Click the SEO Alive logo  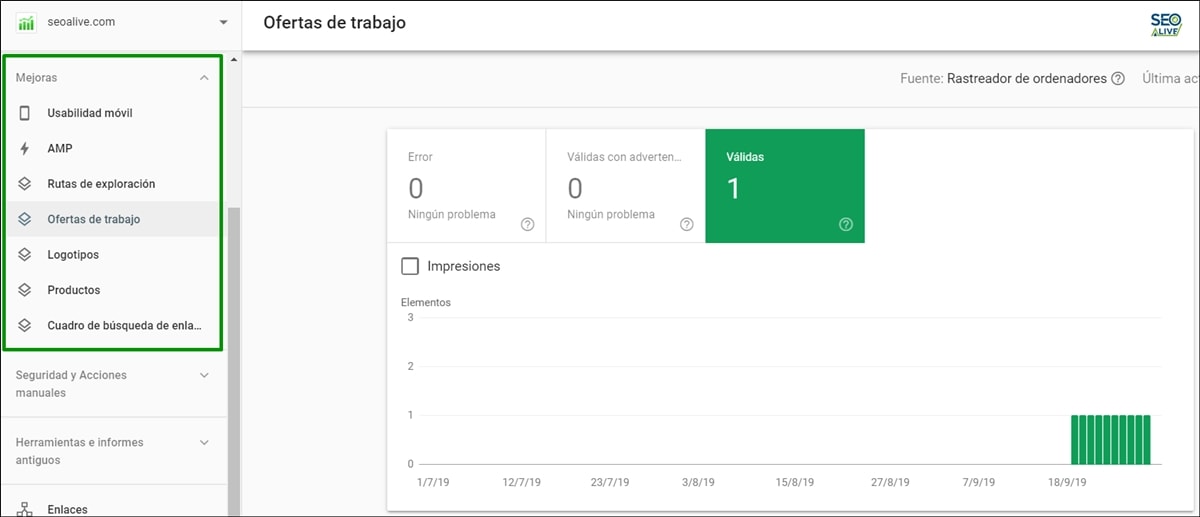[x=1166, y=24]
